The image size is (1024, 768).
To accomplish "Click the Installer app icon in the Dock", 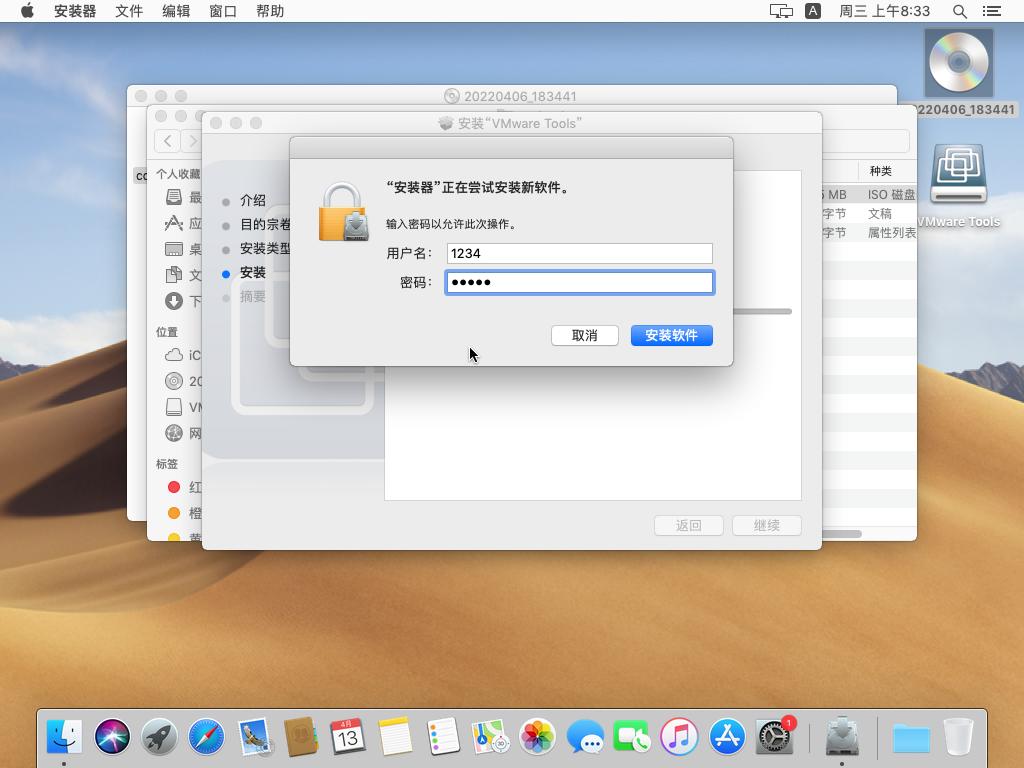I will 842,737.
